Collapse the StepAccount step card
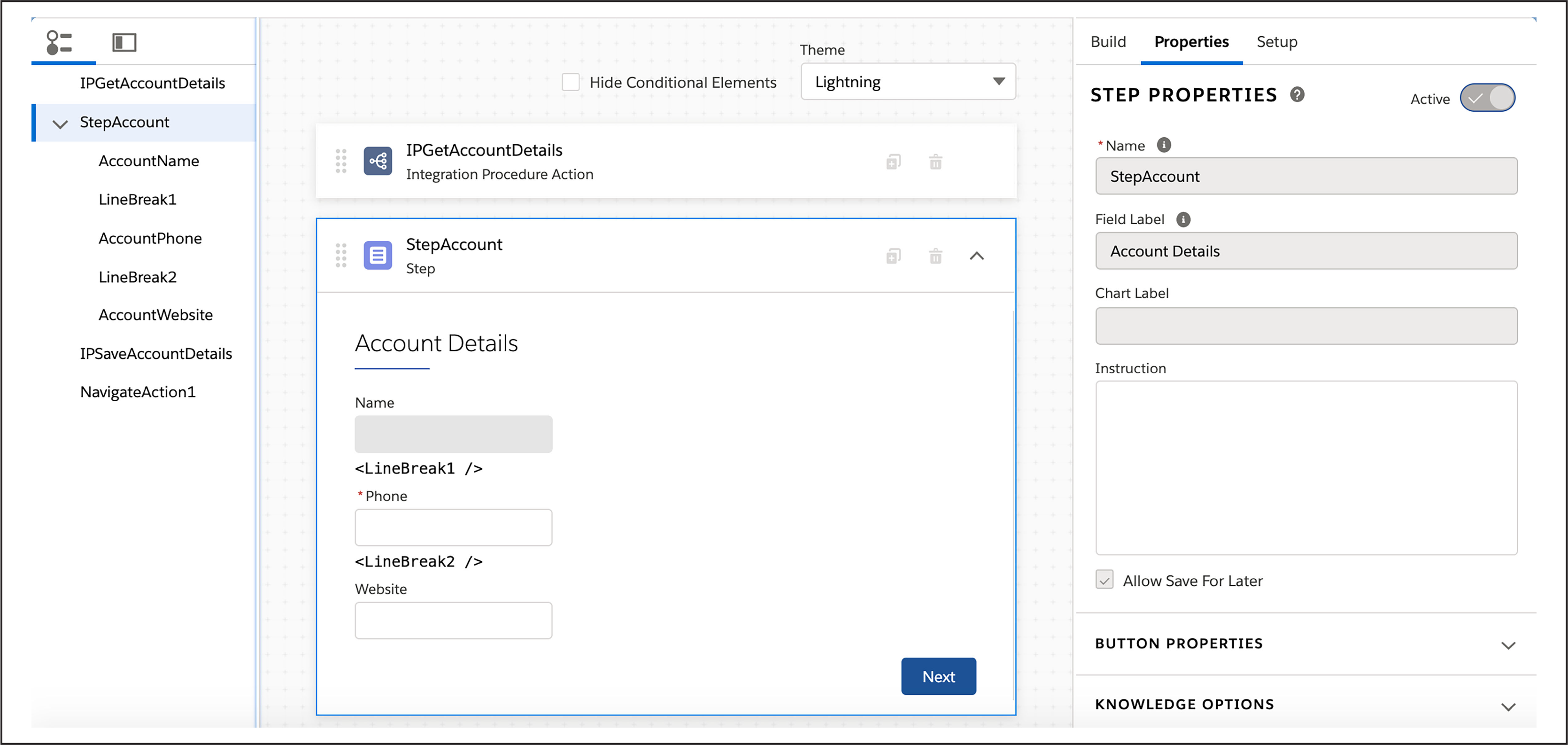Viewport: 1568px width, 745px height. (x=976, y=256)
